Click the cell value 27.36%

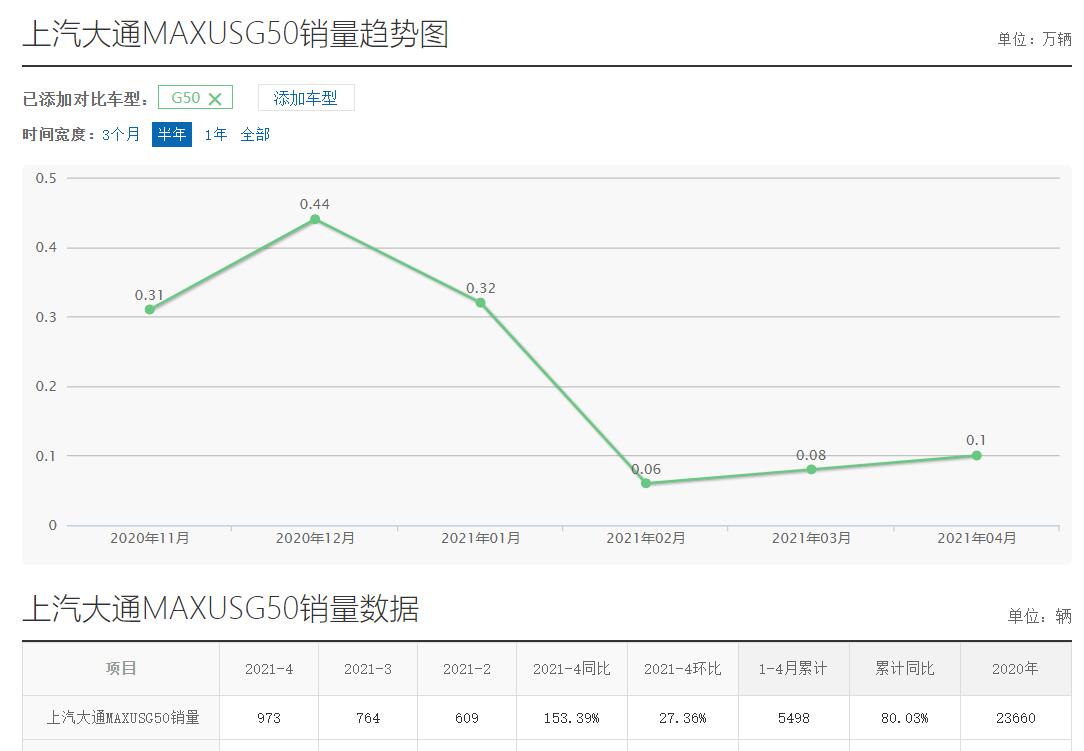[682, 718]
